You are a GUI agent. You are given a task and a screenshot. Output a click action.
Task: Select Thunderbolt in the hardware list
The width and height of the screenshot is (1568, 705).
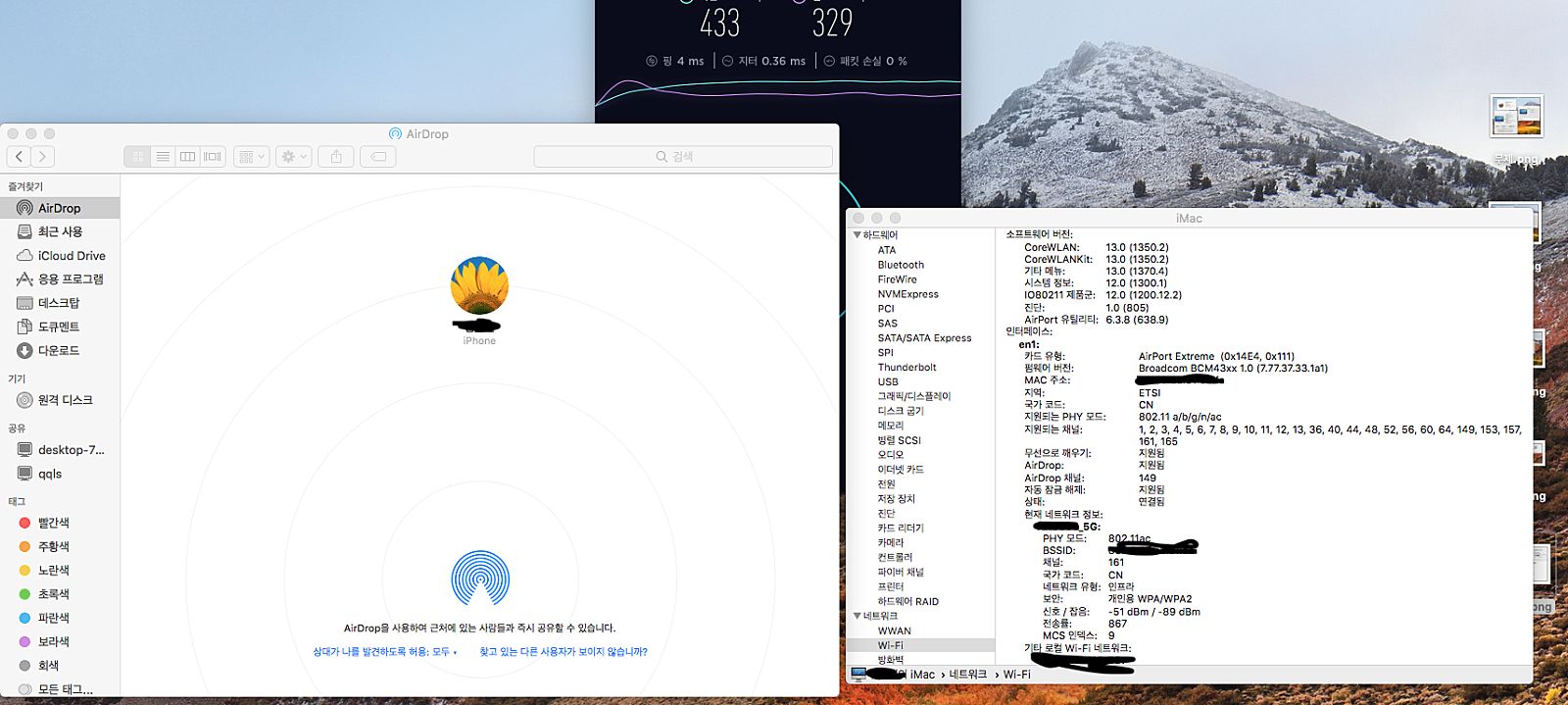click(907, 368)
